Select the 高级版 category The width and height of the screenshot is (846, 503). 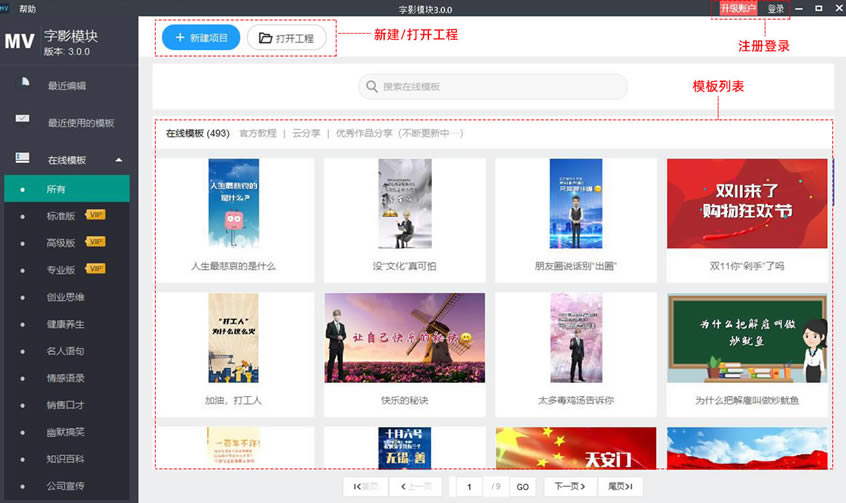click(61, 243)
